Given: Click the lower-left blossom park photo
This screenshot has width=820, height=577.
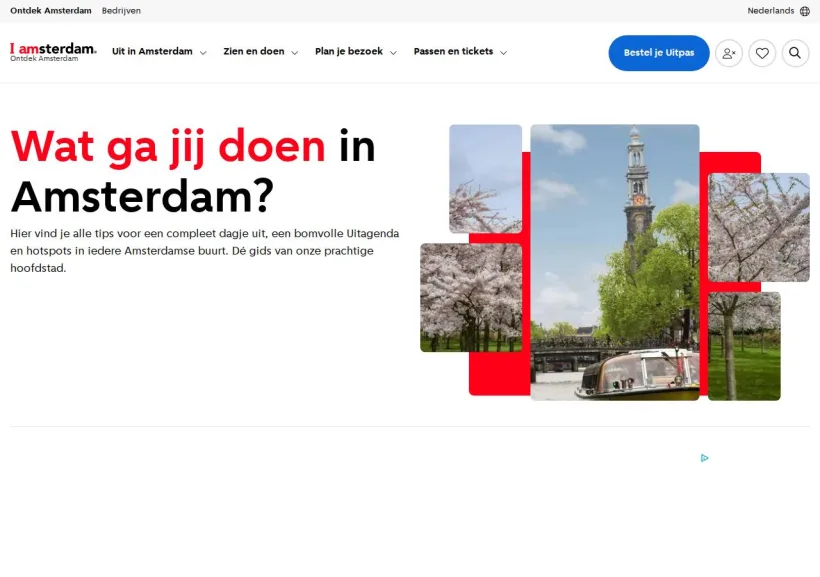Looking at the screenshot, I should (471, 298).
